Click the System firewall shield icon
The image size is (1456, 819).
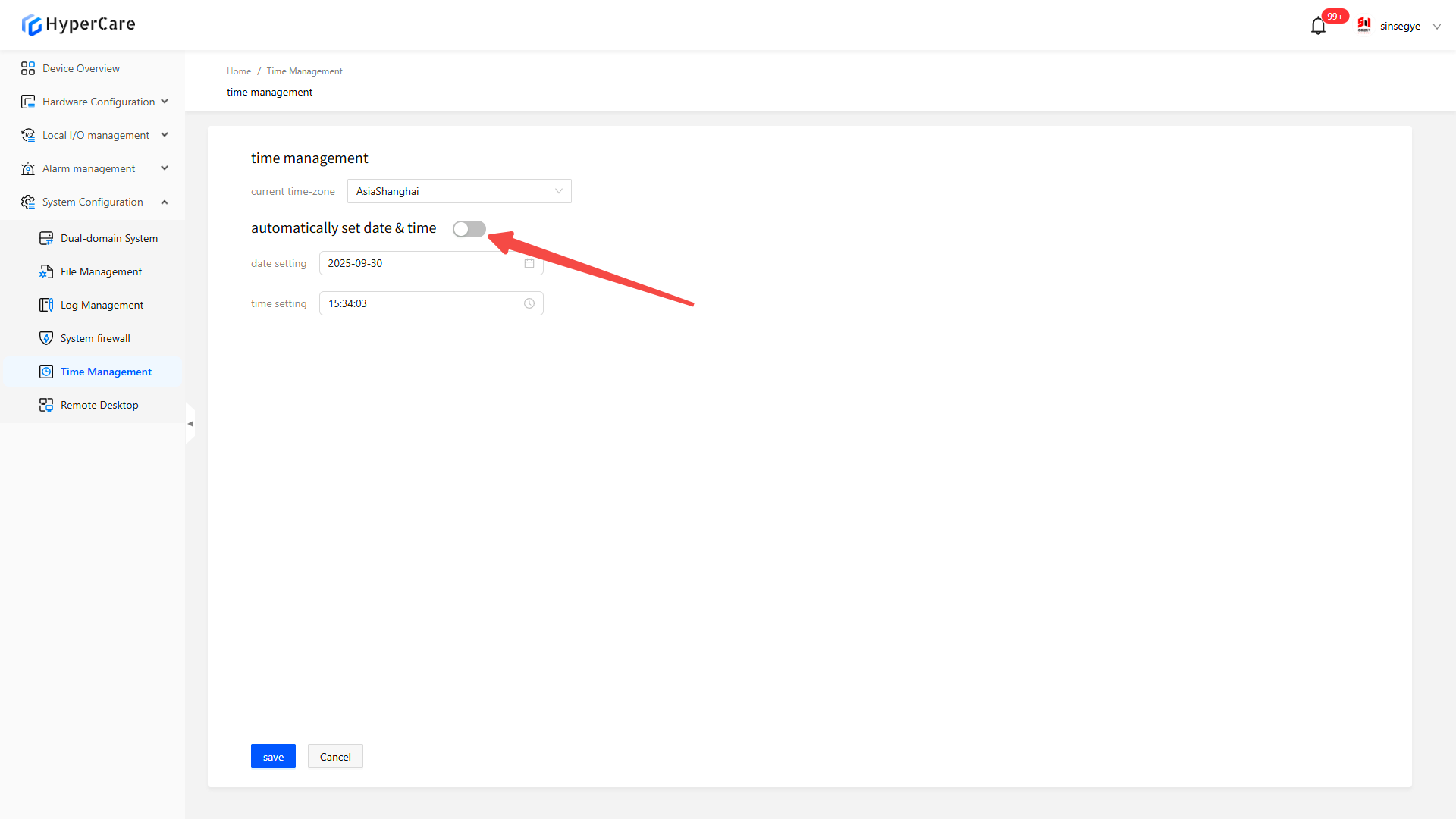coord(46,338)
